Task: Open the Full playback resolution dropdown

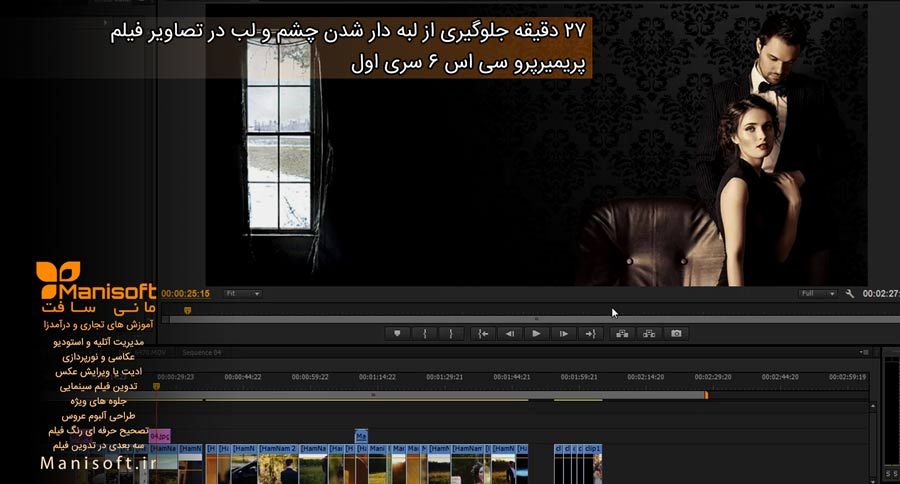Action: [x=817, y=293]
